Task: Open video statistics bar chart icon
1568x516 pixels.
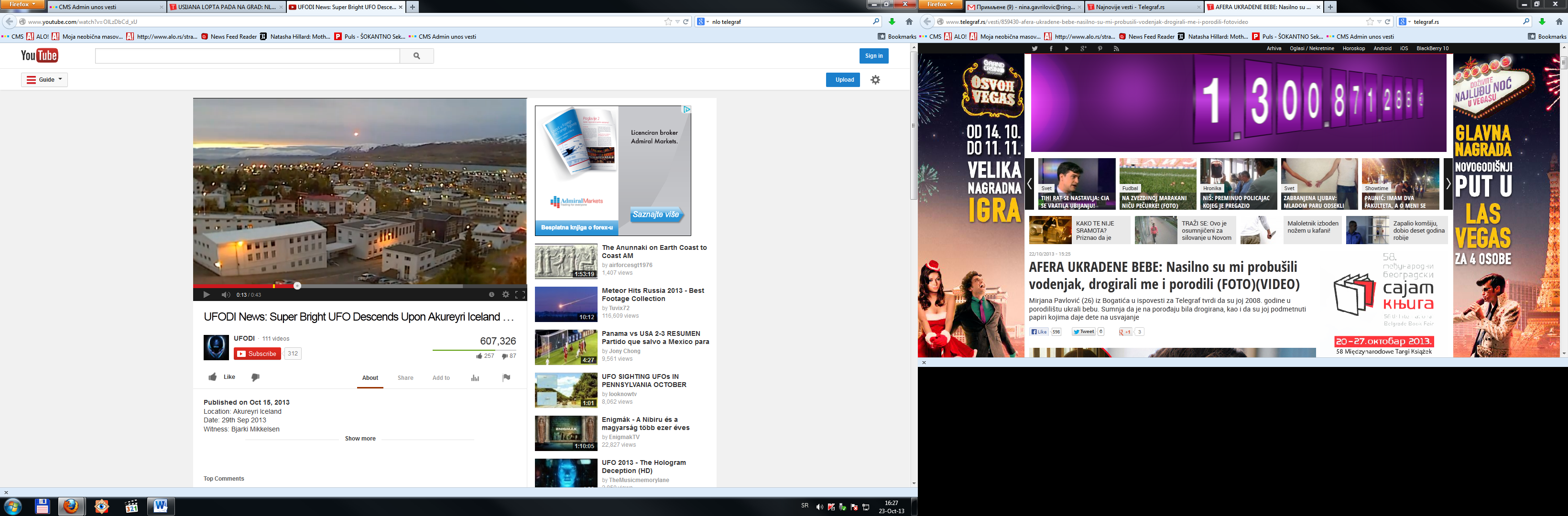Action: coord(475,378)
